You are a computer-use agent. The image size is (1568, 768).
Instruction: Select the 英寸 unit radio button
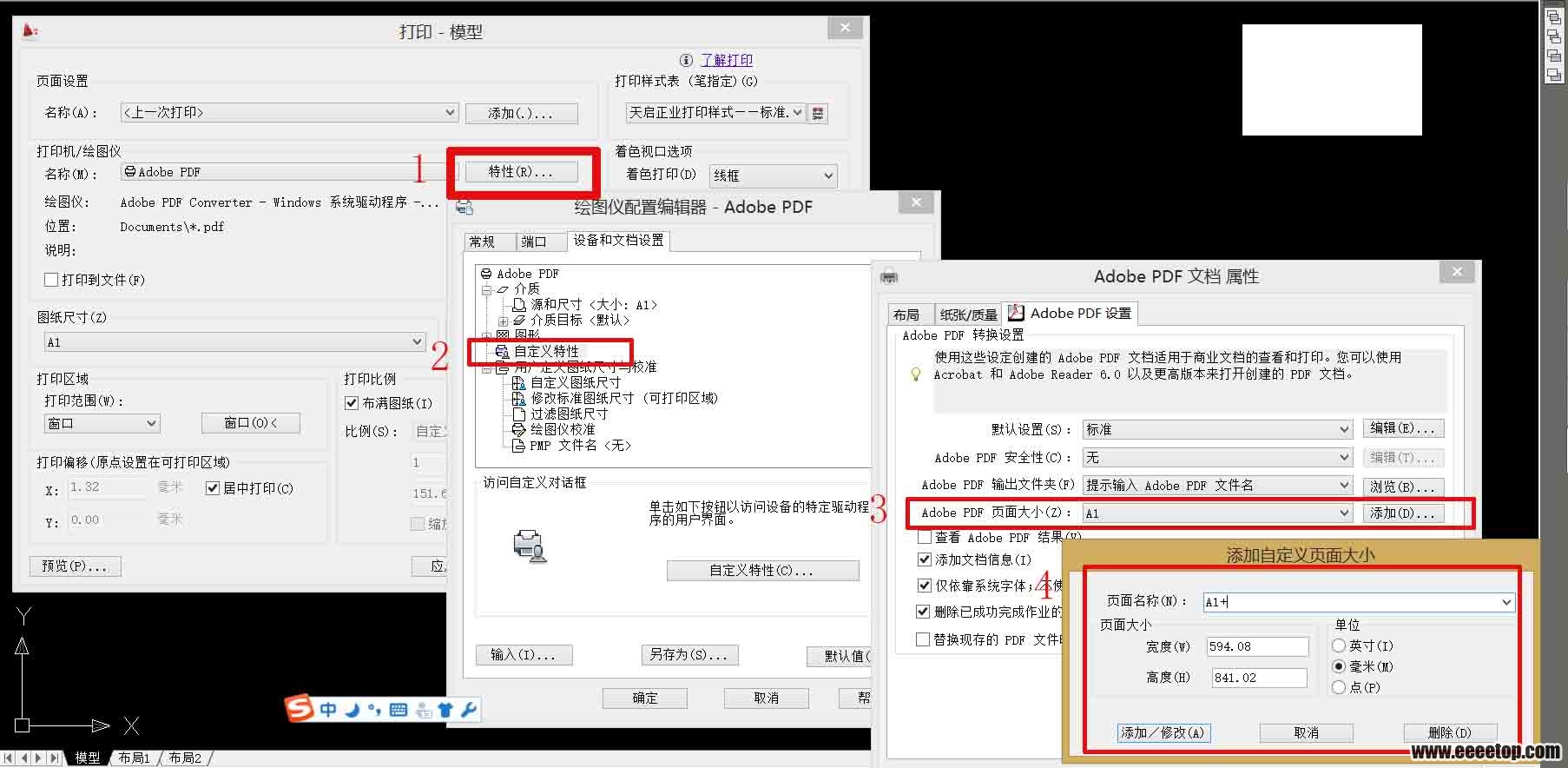[x=1339, y=646]
